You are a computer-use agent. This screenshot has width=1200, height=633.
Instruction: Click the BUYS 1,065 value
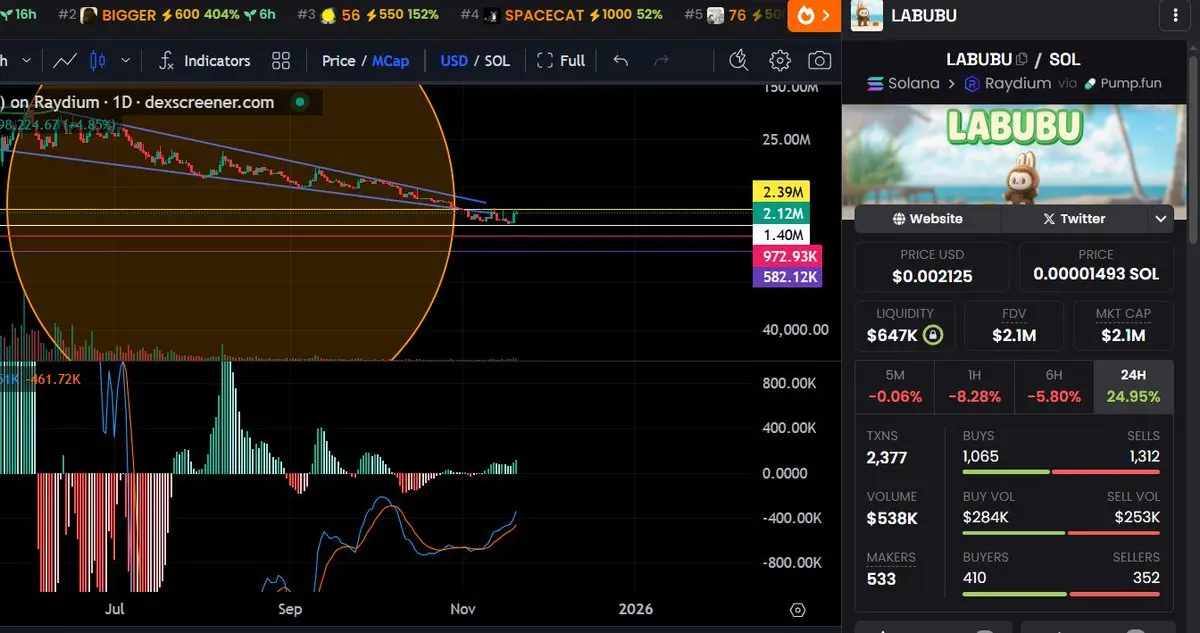pyautogui.click(x=981, y=457)
